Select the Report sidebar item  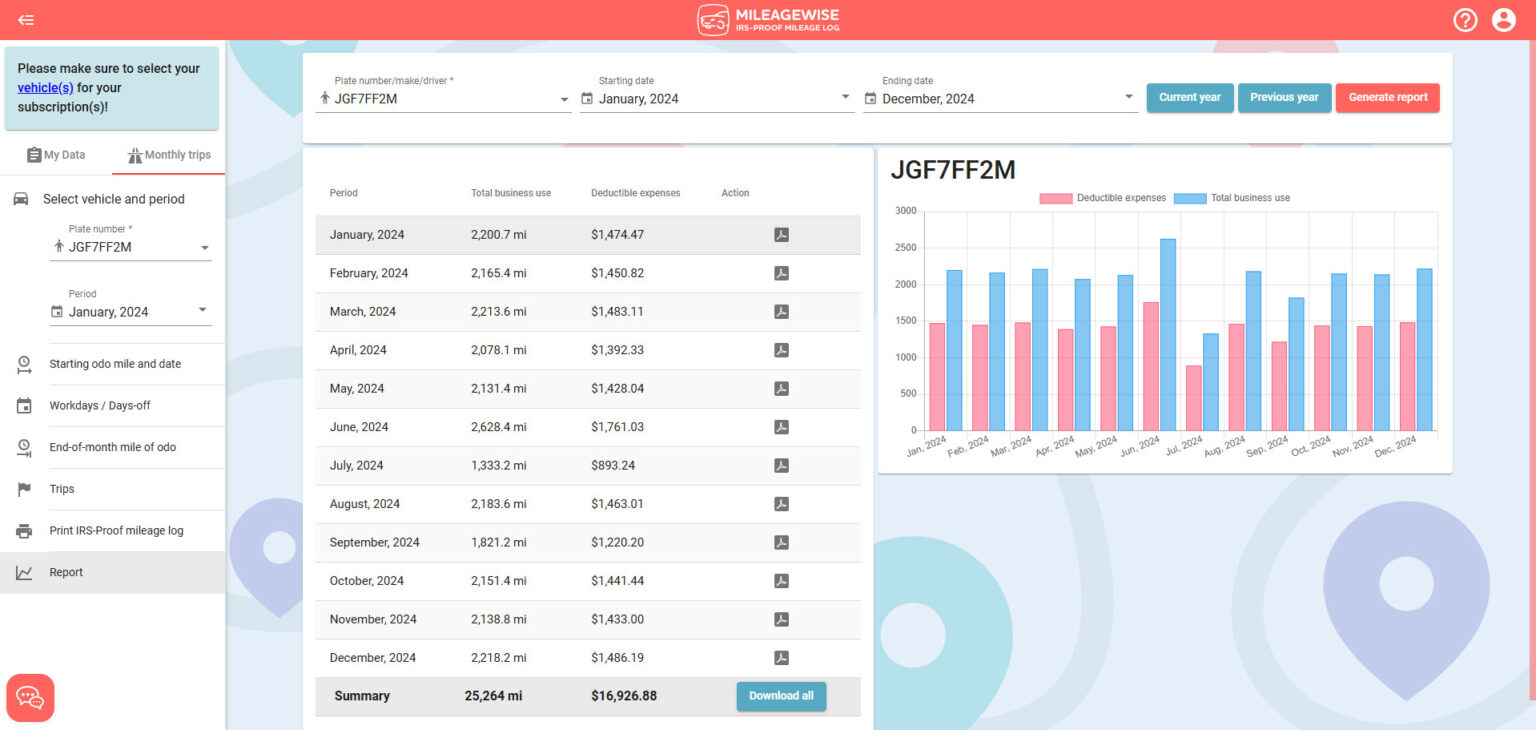tap(112, 573)
